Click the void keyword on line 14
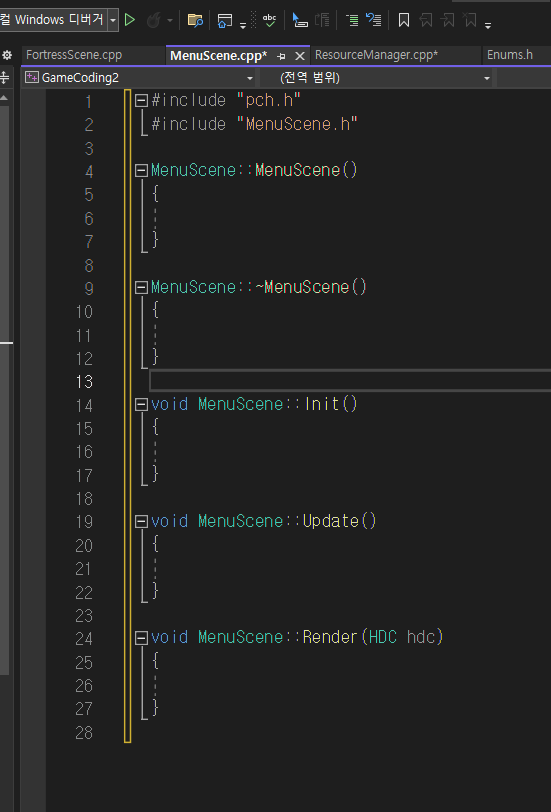This screenshot has width=551, height=812. click(x=169, y=404)
